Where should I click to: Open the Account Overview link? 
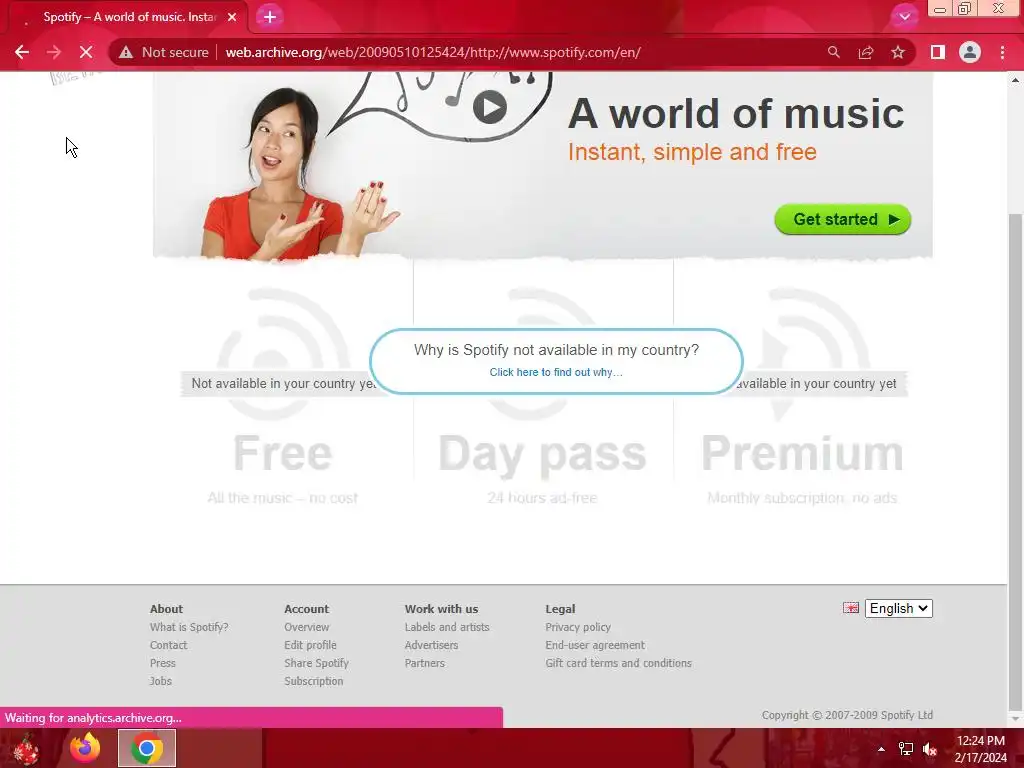306,627
